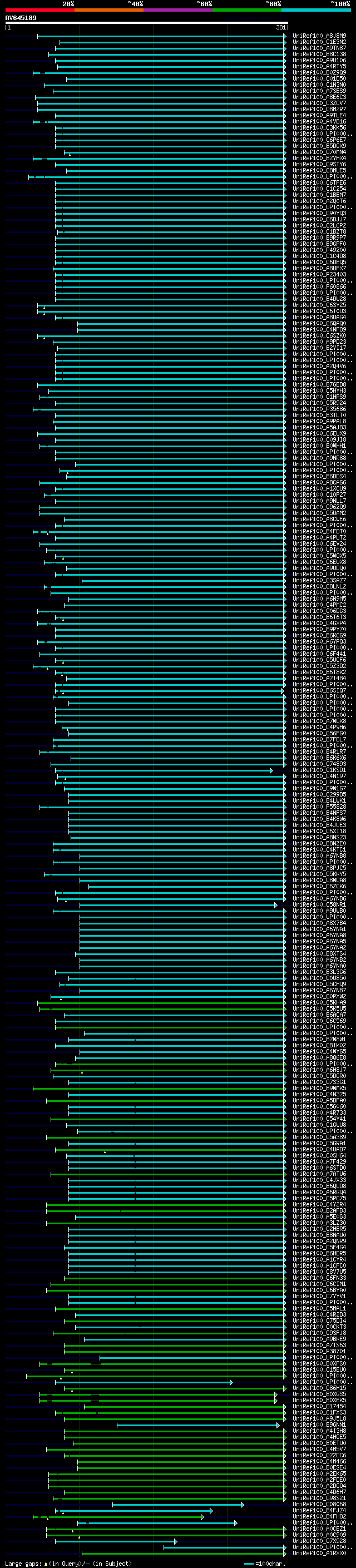Select label UniRef100_O74893
The image size is (356, 1568).
click(x=319, y=764)
